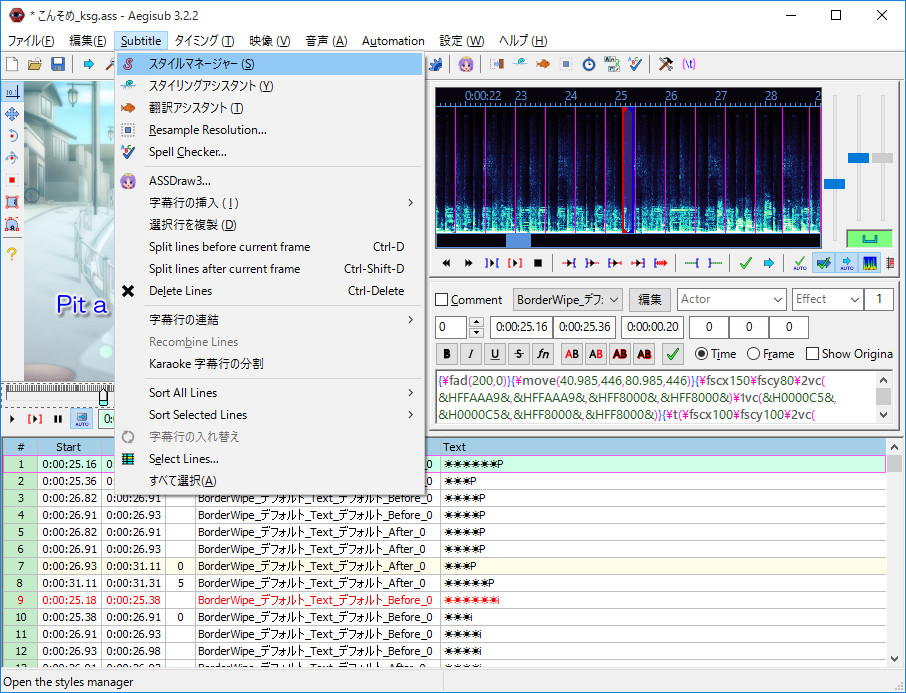Toggle spectrum analyzer display mode
The height and width of the screenshot is (693, 906).
coord(870,264)
